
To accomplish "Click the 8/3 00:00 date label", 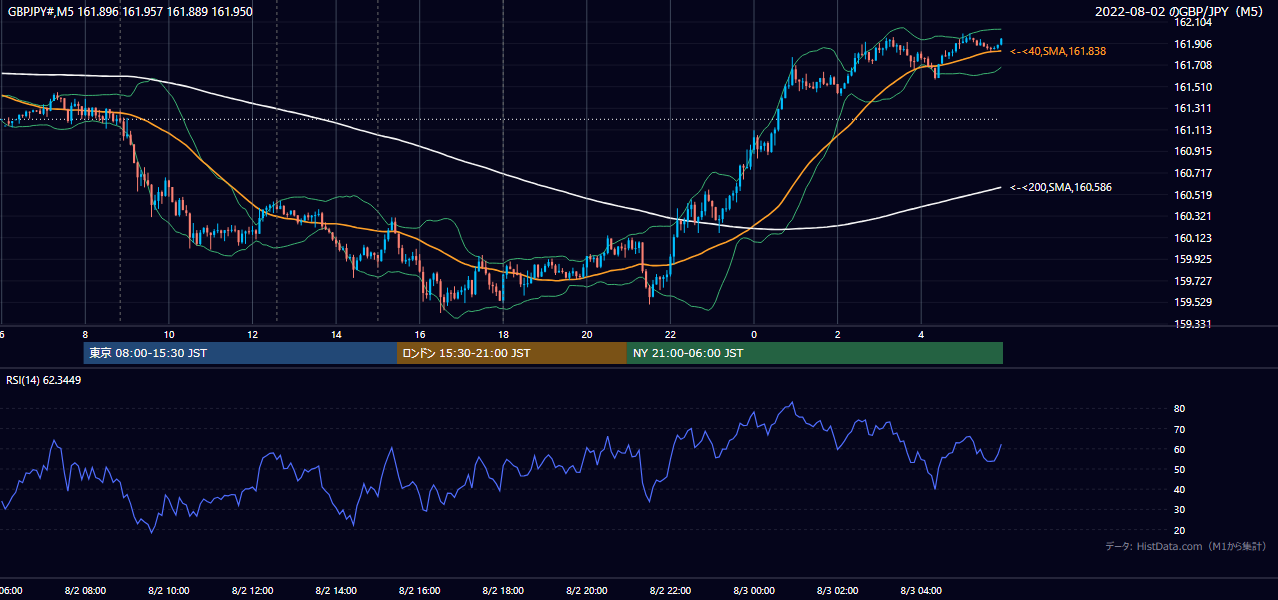I will (754, 591).
